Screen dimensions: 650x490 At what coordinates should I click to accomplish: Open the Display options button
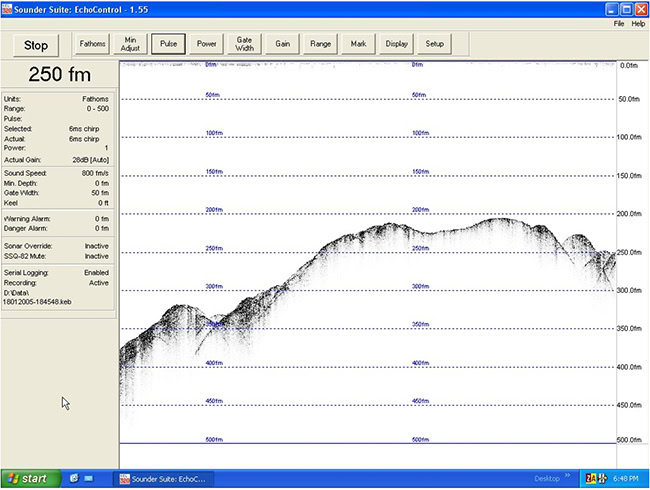pyautogui.click(x=397, y=44)
